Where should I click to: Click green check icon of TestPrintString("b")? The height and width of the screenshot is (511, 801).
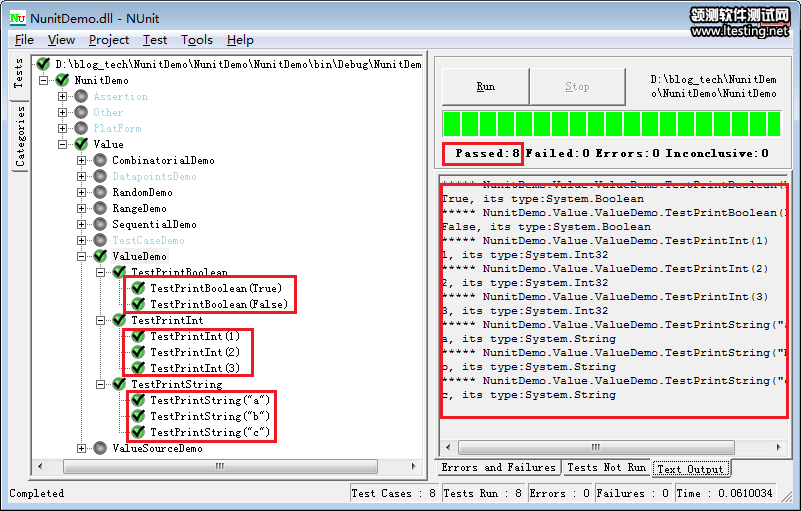pyautogui.click(x=138, y=416)
